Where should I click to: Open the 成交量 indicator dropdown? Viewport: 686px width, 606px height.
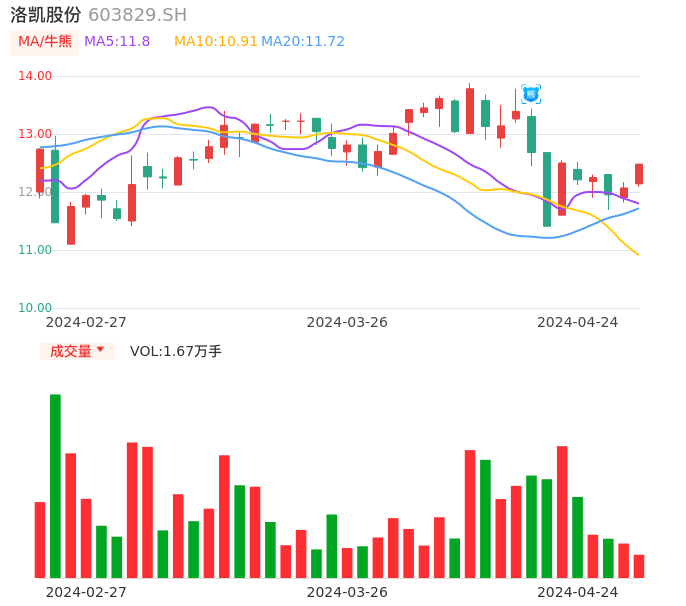point(77,351)
